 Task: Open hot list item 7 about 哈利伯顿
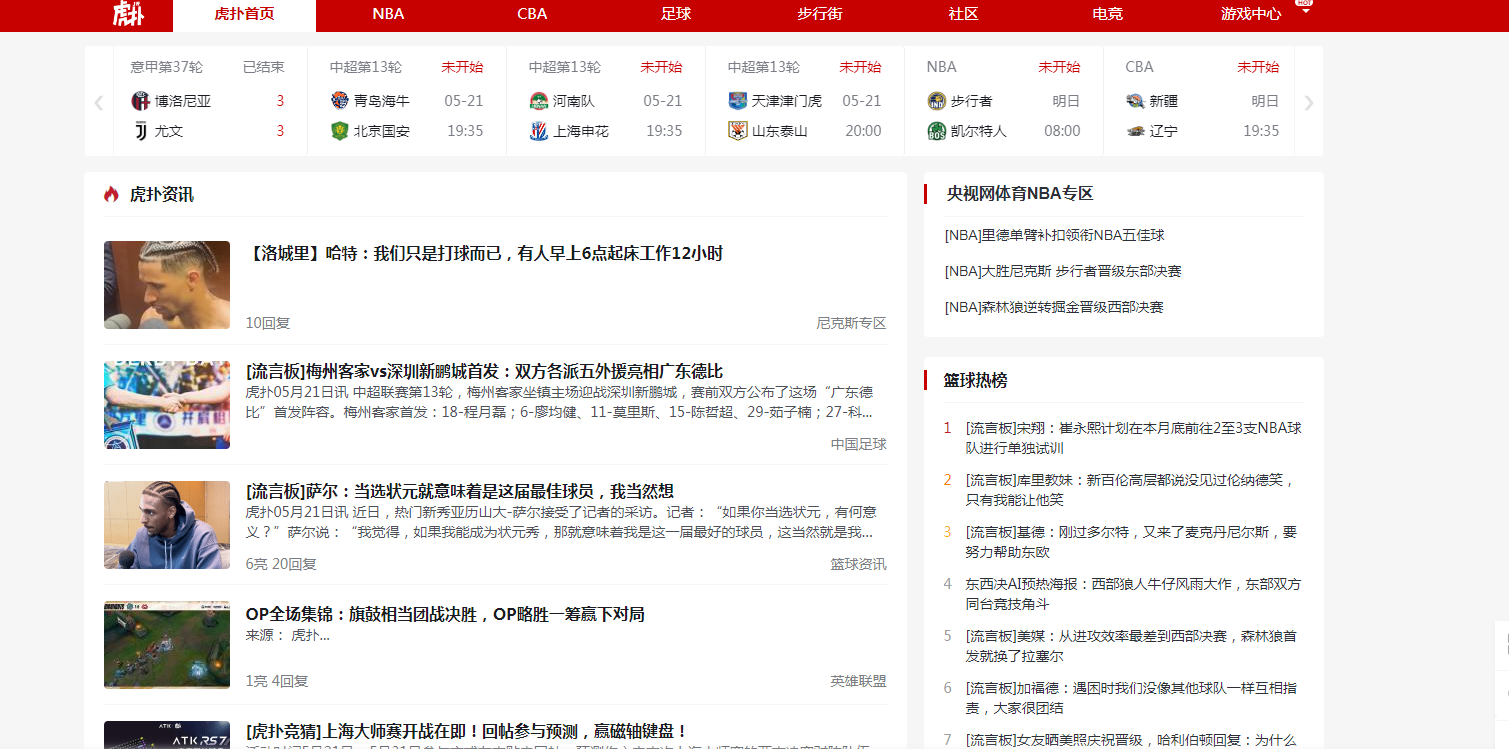[1131, 740]
